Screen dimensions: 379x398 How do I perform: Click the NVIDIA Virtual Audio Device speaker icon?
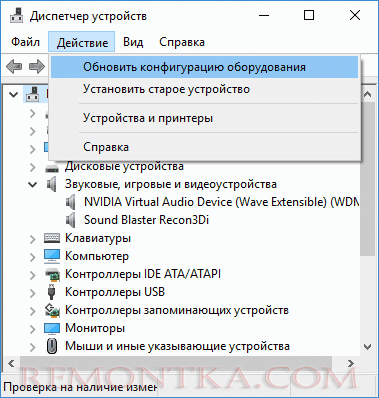click(x=70, y=202)
